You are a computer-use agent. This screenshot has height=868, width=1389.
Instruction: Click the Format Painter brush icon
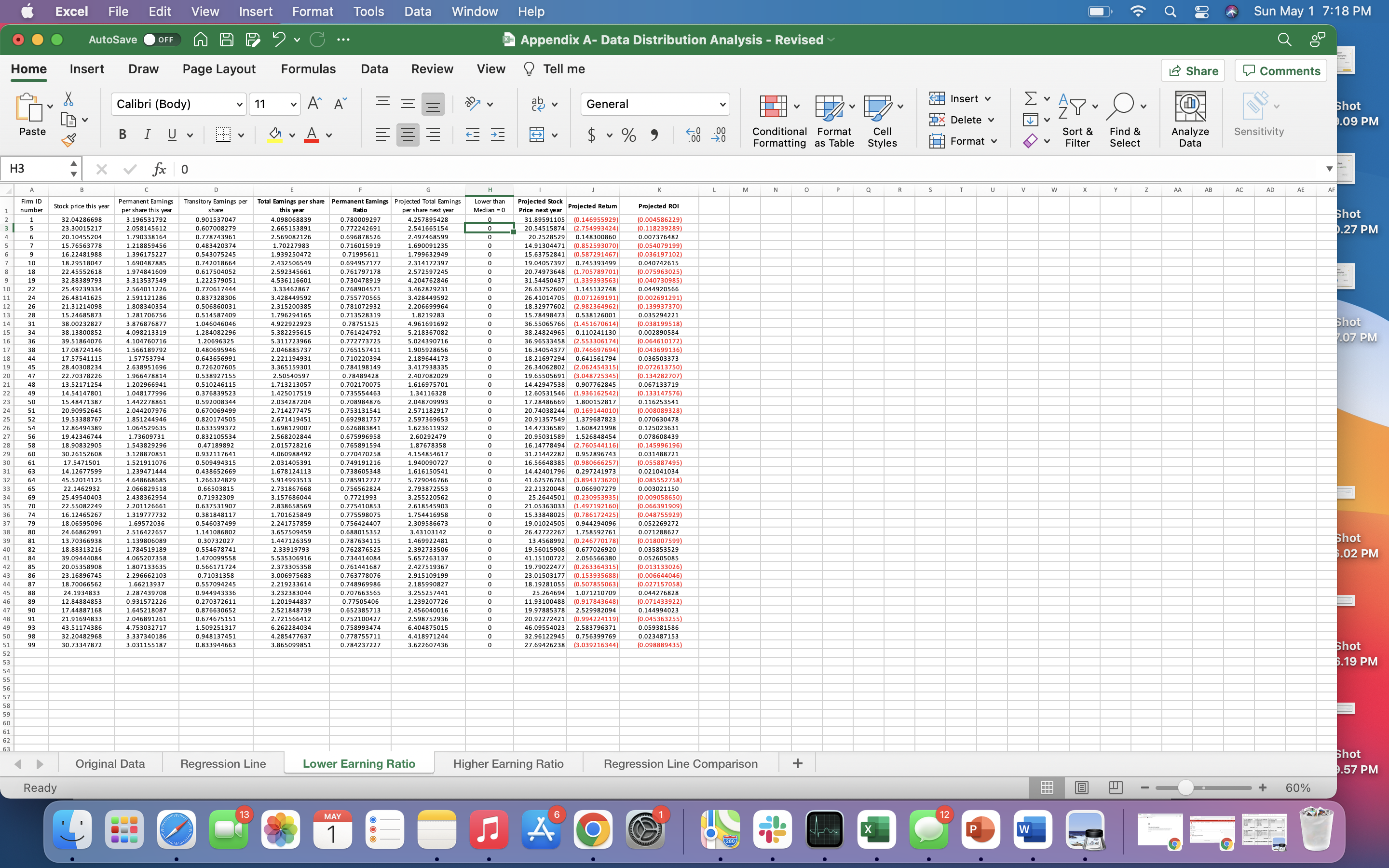[69, 140]
